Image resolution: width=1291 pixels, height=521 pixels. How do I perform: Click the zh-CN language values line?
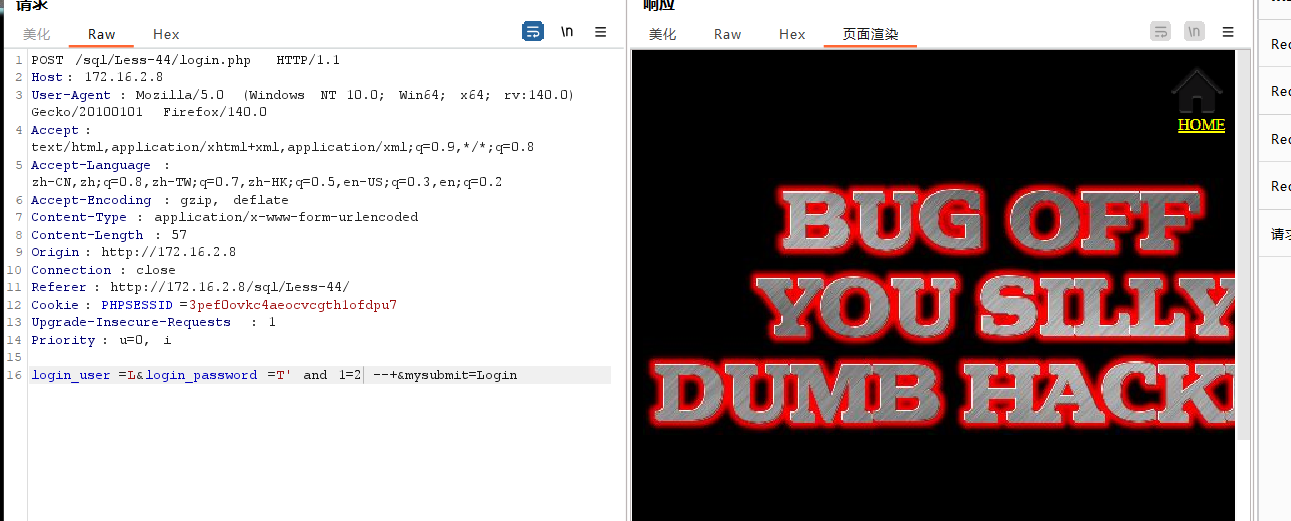[x=267, y=182]
